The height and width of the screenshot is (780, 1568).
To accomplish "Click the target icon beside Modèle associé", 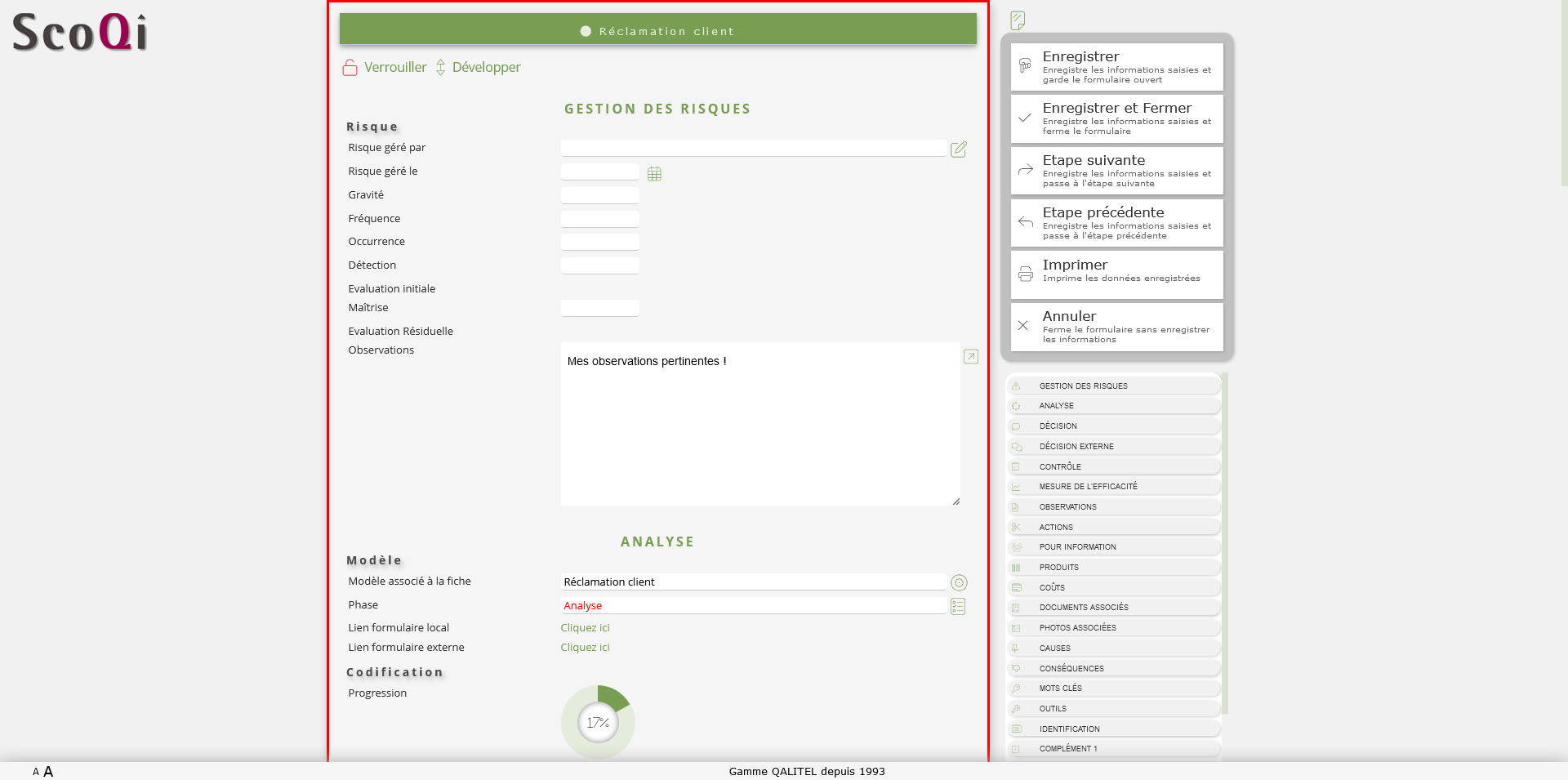I will coord(959,582).
